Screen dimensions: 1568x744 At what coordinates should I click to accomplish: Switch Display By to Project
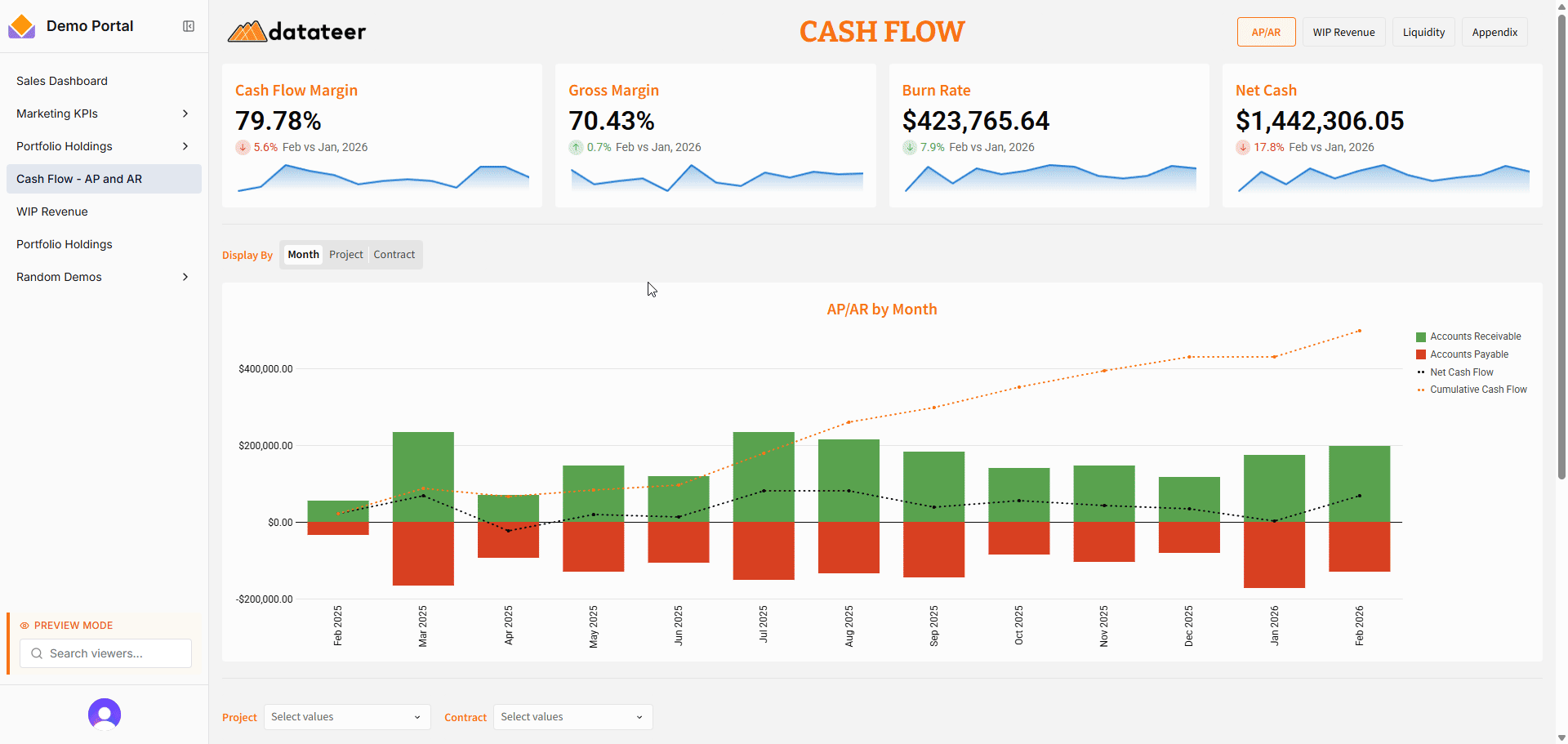[x=346, y=255]
